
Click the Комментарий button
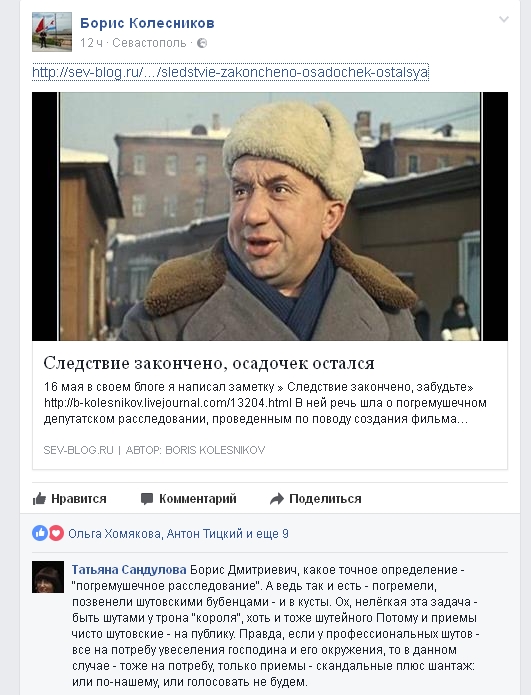[x=188, y=499]
